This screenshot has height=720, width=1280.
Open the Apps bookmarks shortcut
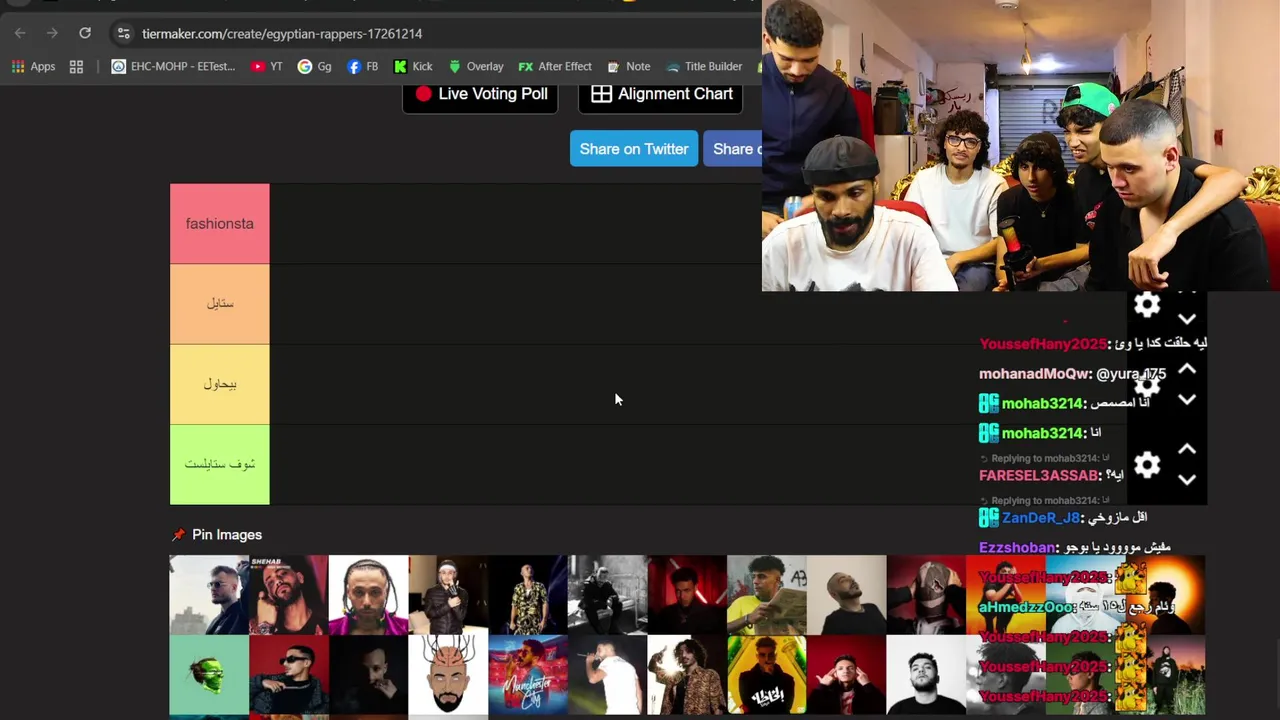tap(33, 66)
